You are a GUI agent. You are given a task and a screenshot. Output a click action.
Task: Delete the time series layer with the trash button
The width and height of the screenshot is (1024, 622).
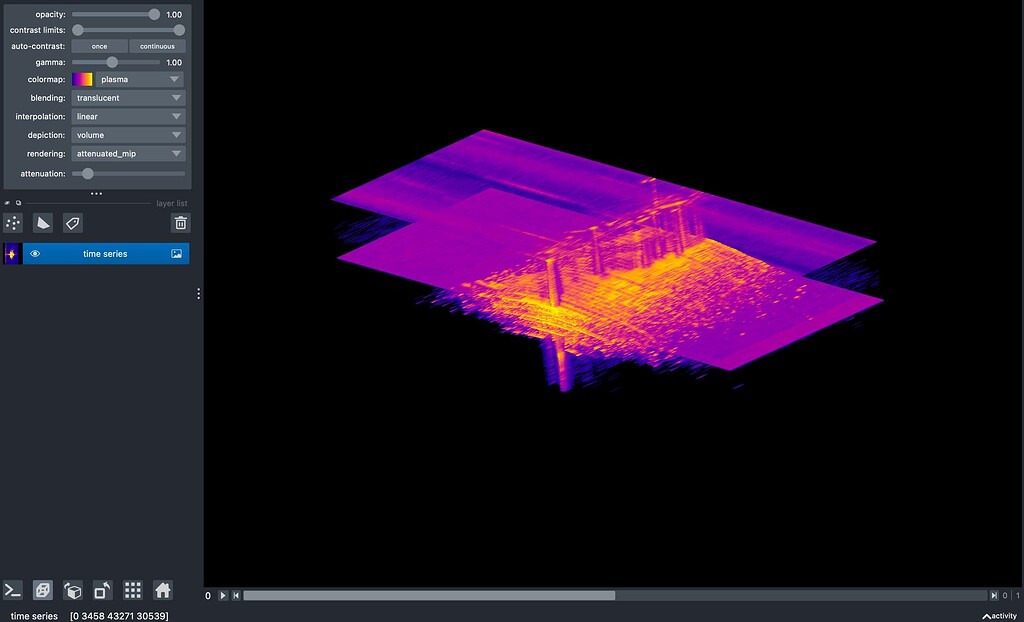[180, 222]
